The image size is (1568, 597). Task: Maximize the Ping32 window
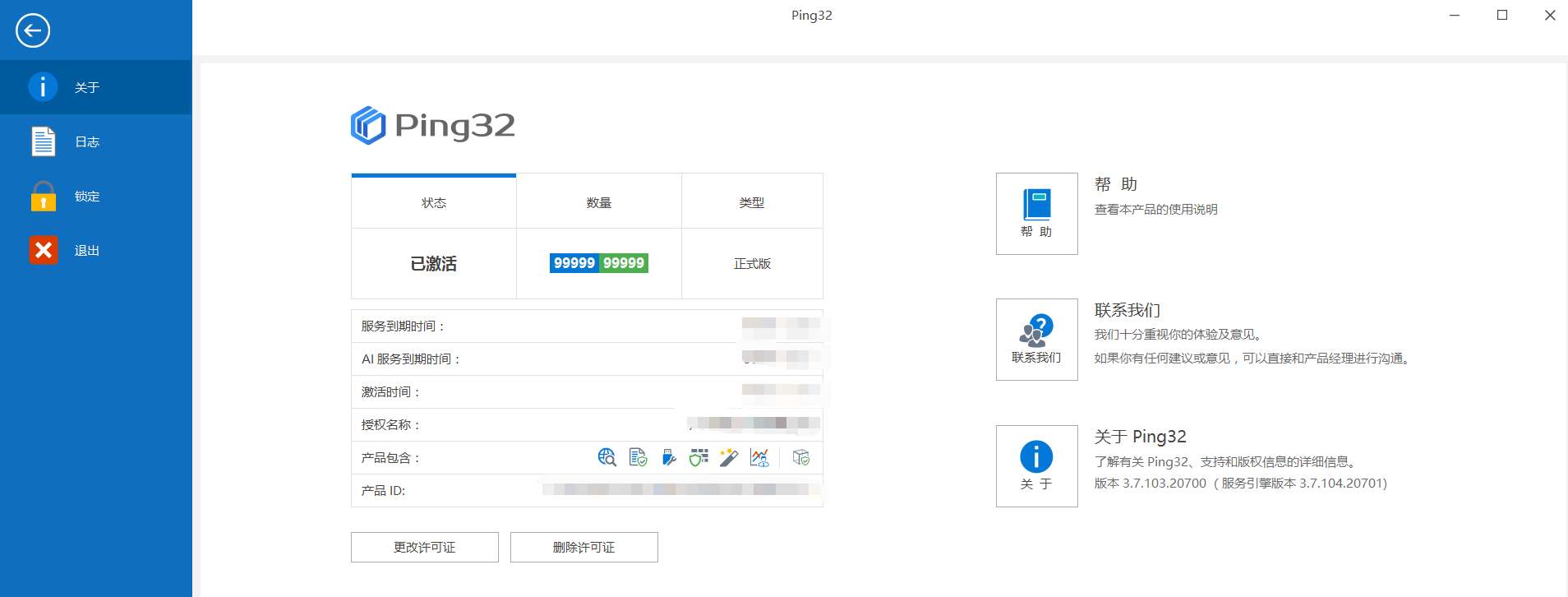pos(1502,16)
